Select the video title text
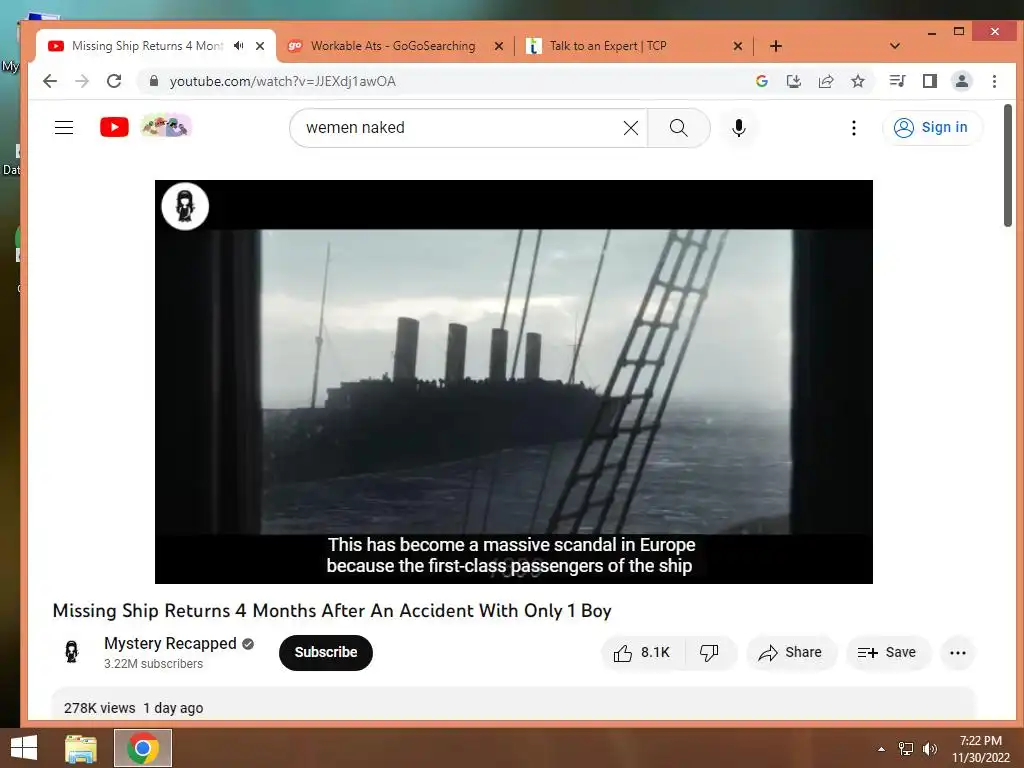Screen dimensions: 1024x768 point(332,611)
